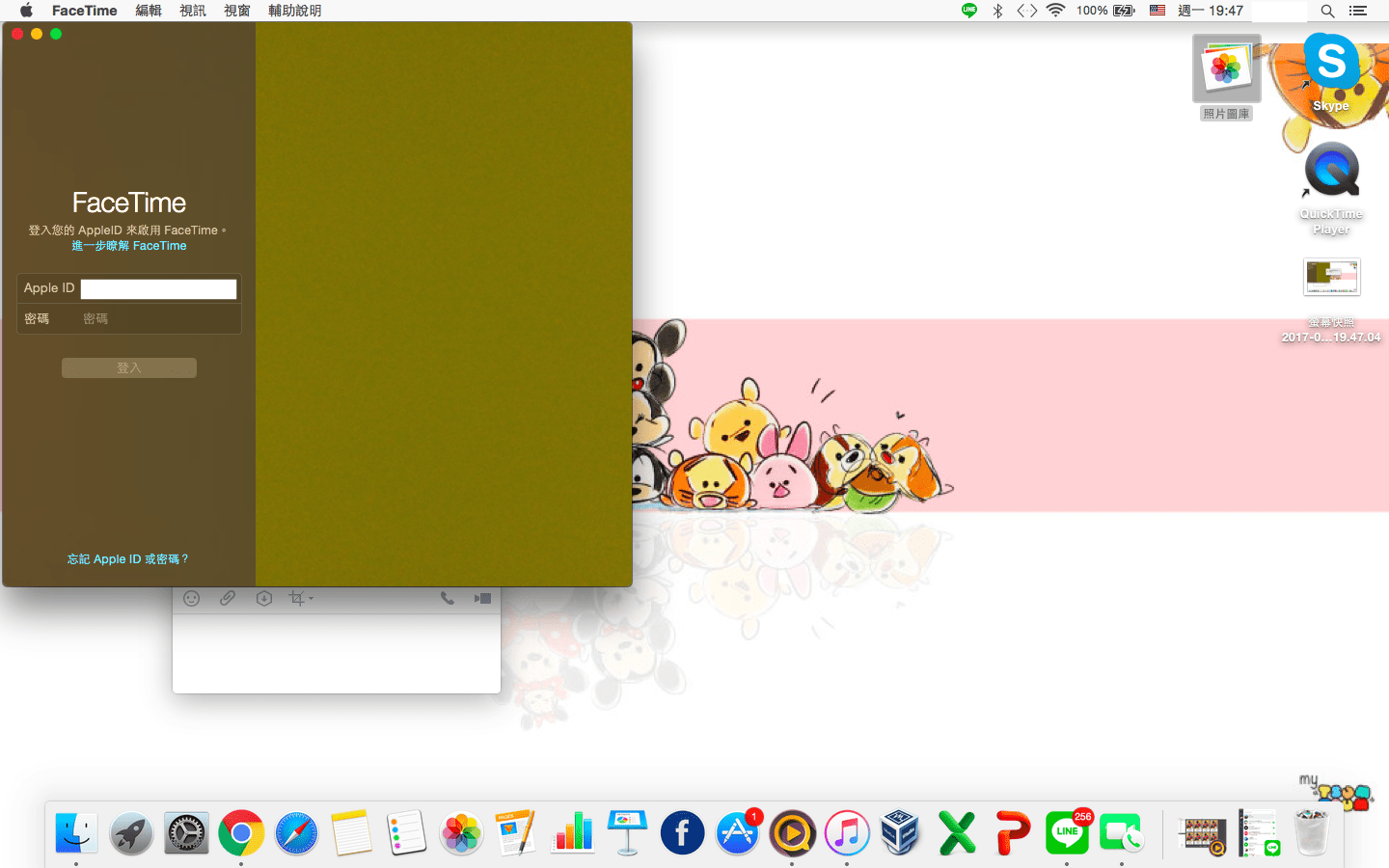Expand the markup options dropdown arrow
The height and width of the screenshot is (868, 1389).
[x=311, y=598]
